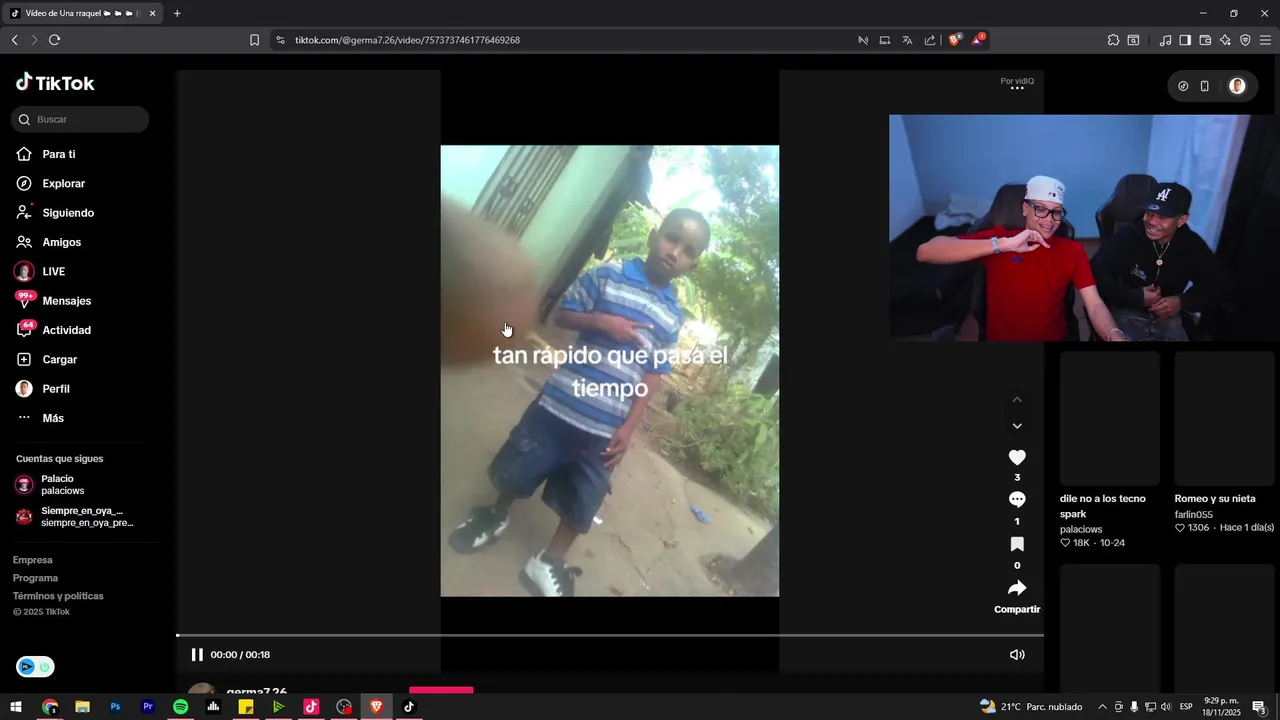Go to previous video up chevron
Screen dimensions: 1280x720
pos(1017,399)
